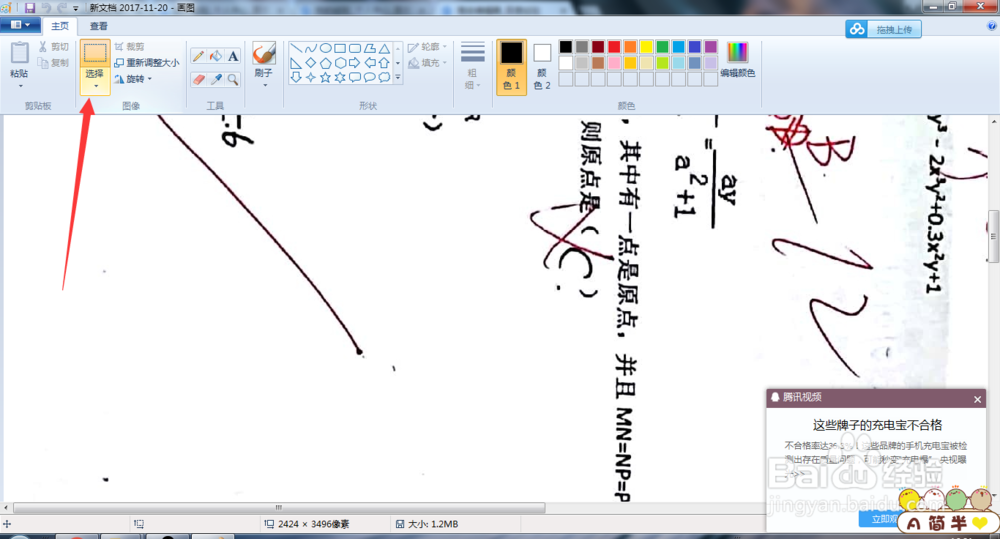Pick the diamond shape
Viewport: 1000px width, 539px height.
(311, 63)
